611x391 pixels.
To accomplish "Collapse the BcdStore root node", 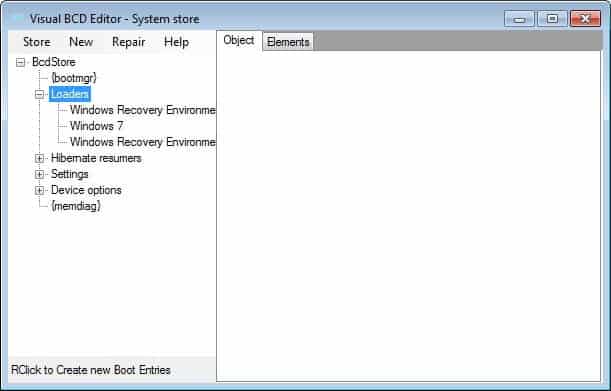I will pos(21,62).
